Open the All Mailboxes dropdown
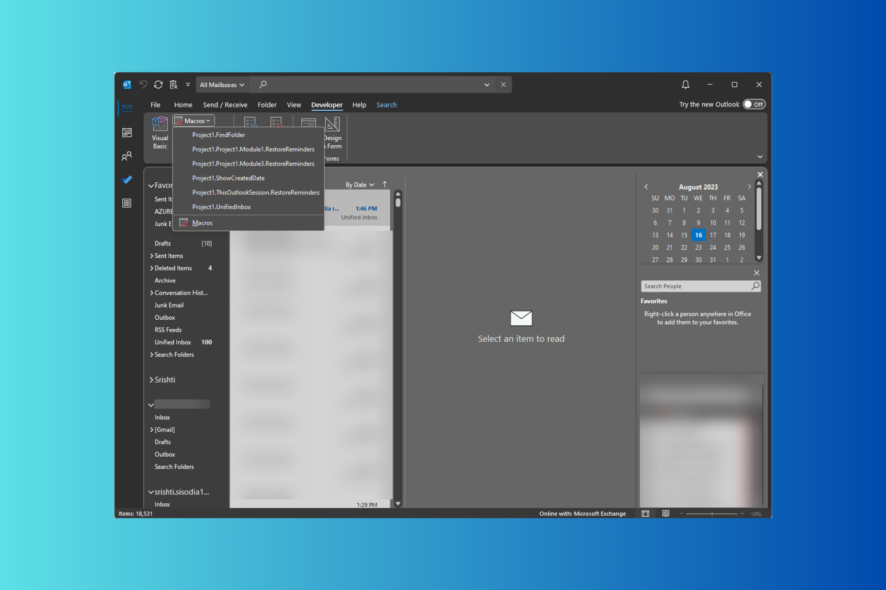886x590 pixels. (x=218, y=84)
